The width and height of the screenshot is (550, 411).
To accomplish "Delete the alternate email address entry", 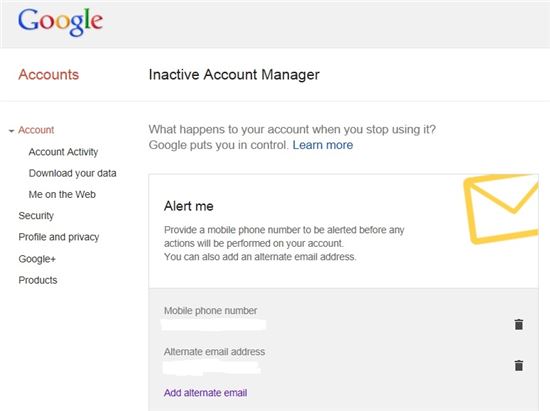I will pyautogui.click(x=518, y=365).
